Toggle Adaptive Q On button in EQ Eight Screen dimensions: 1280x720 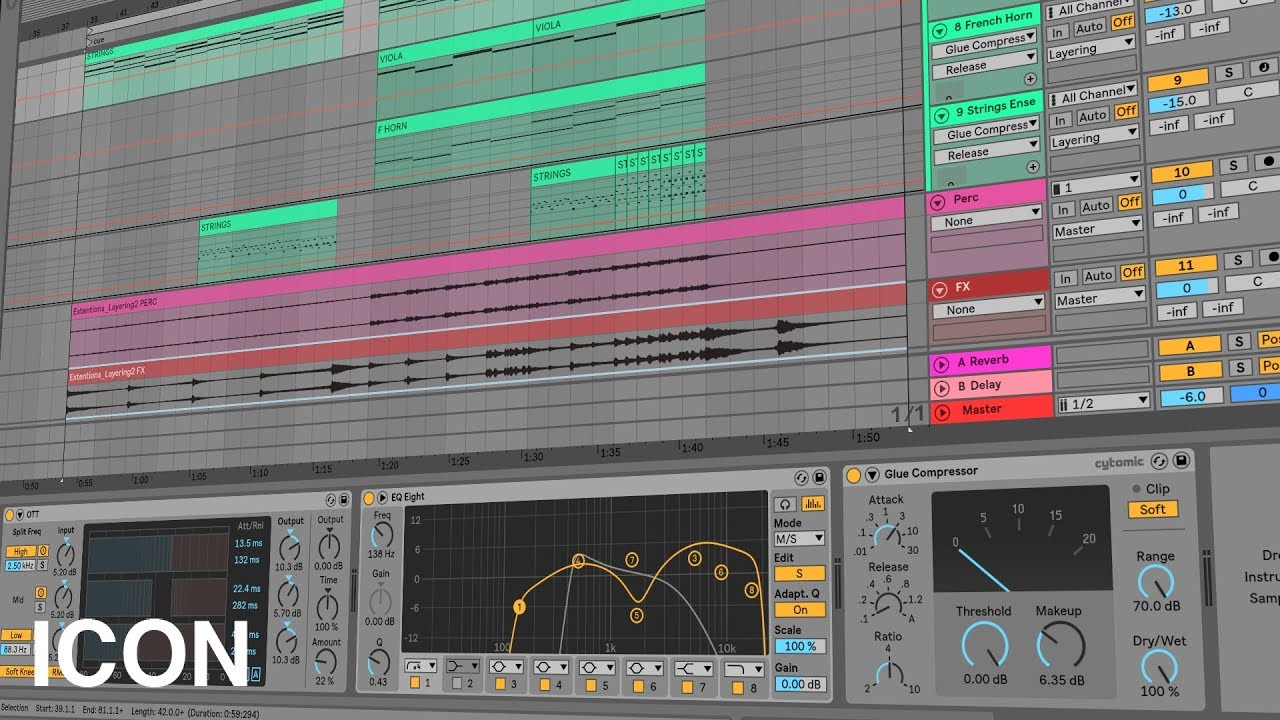799,610
